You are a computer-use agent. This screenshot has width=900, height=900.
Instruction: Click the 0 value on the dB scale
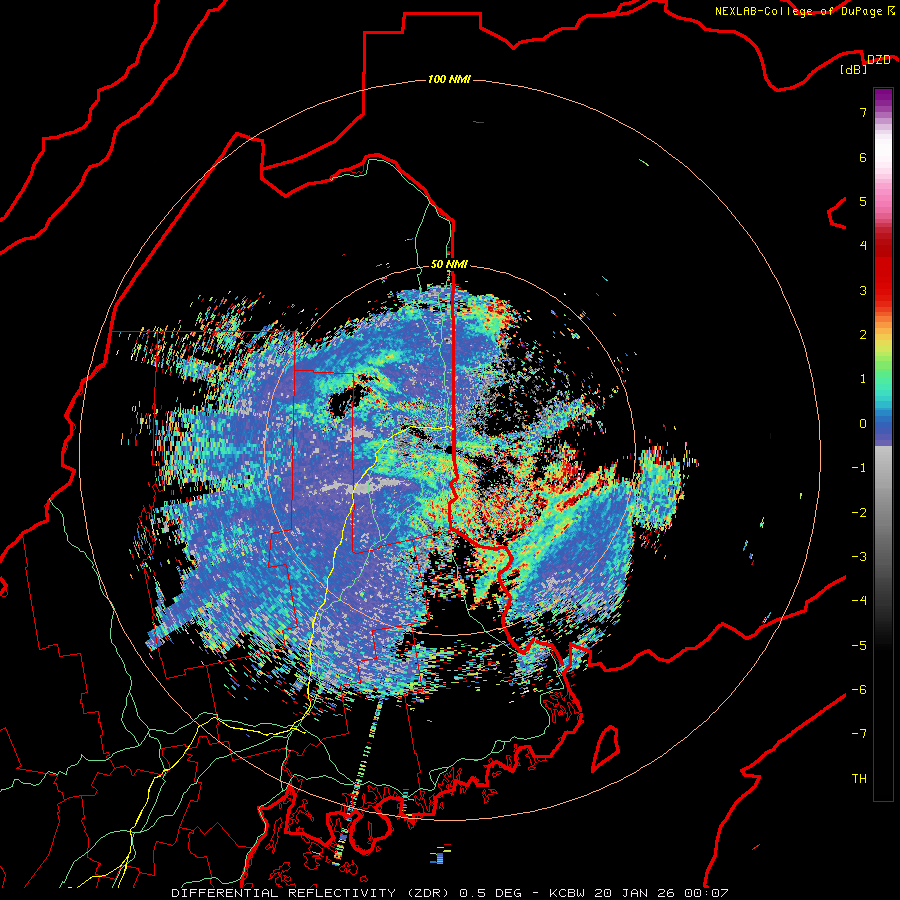tap(863, 424)
